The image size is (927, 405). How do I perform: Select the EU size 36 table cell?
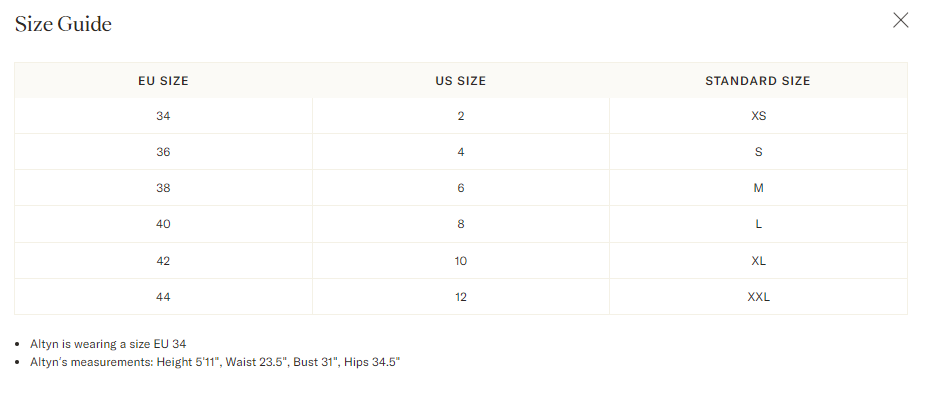click(163, 152)
